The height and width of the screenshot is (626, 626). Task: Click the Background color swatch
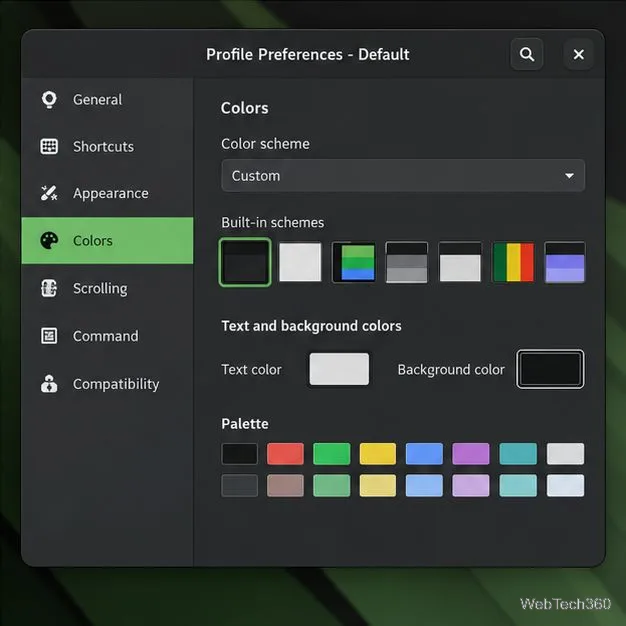551,369
